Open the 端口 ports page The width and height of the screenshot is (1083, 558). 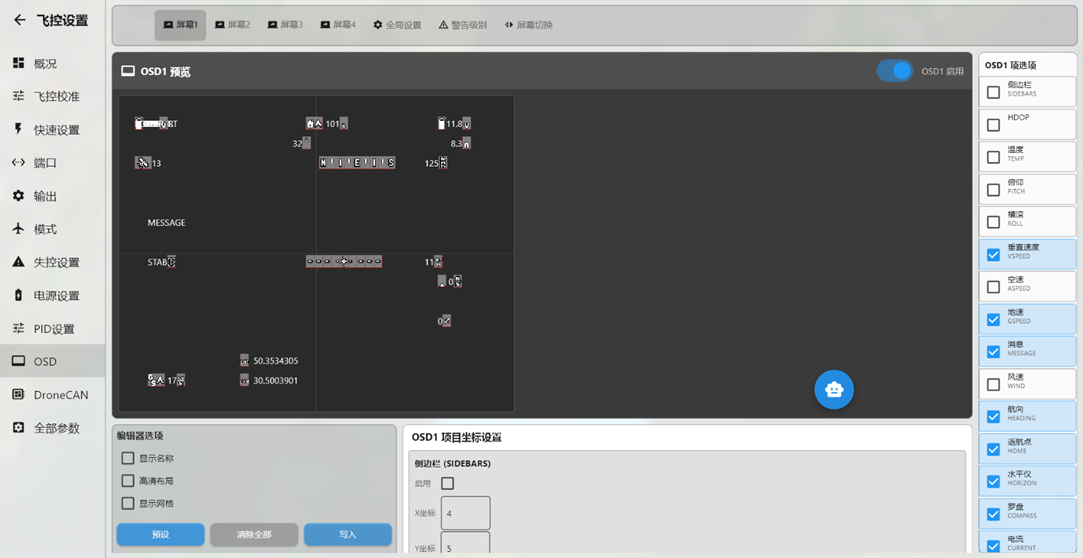click(x=46, y=163)
